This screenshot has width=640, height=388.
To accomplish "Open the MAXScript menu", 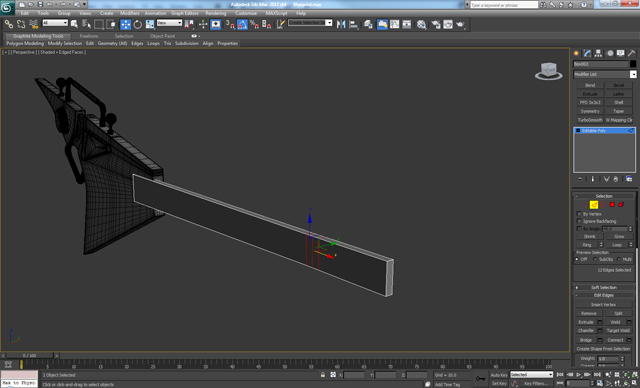I will [x=276, y=13].
